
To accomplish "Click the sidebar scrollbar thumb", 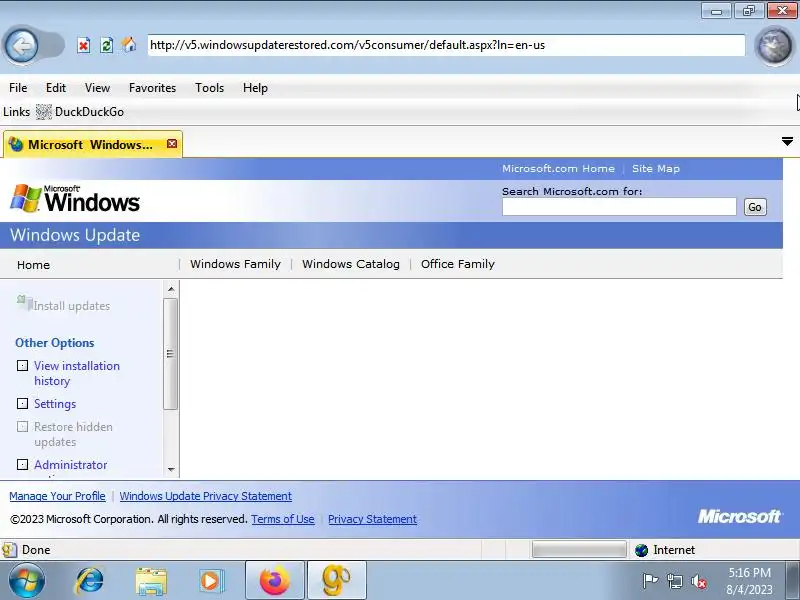I will (170, 354).
